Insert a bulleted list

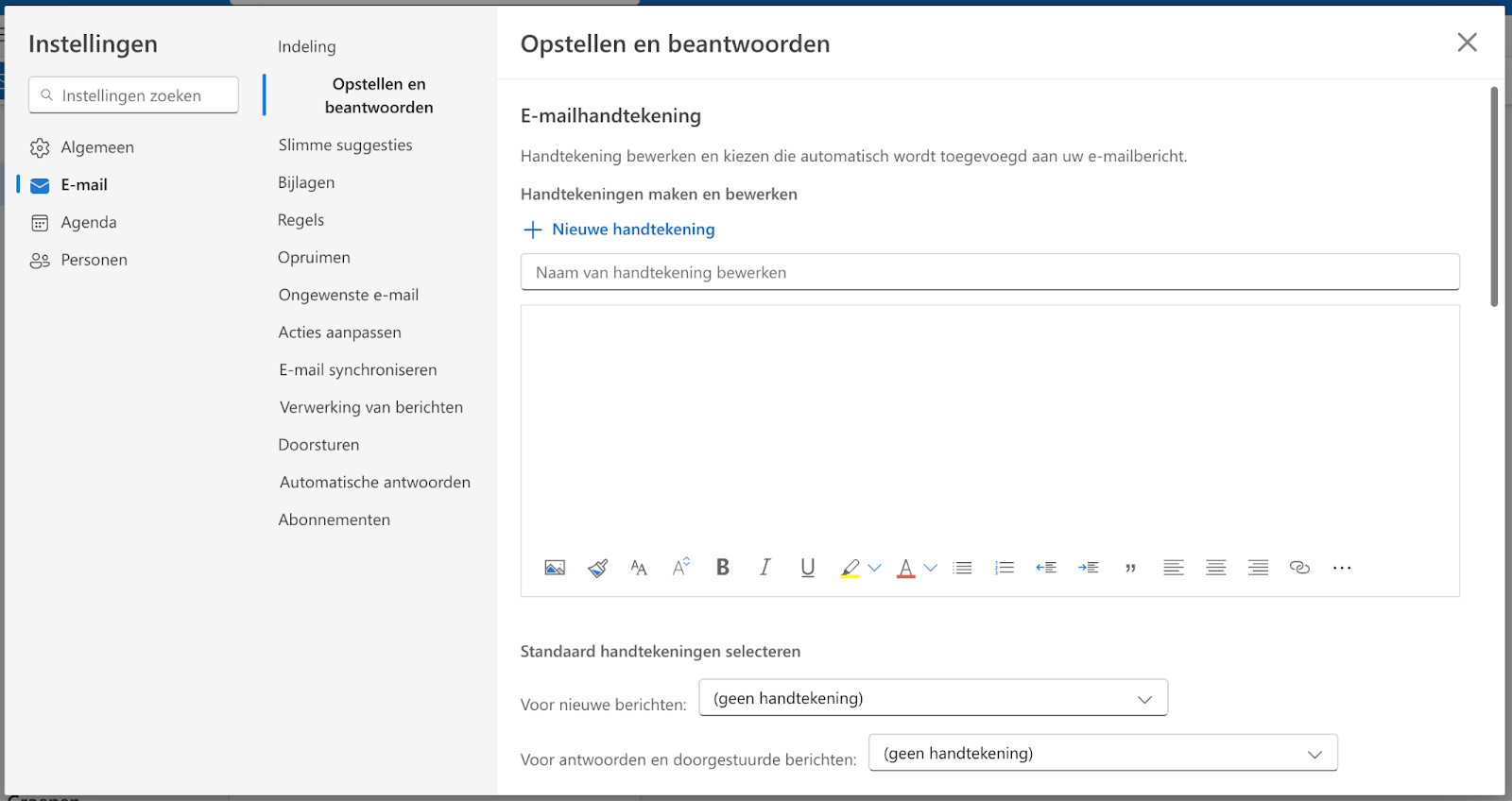coord(963,568)
